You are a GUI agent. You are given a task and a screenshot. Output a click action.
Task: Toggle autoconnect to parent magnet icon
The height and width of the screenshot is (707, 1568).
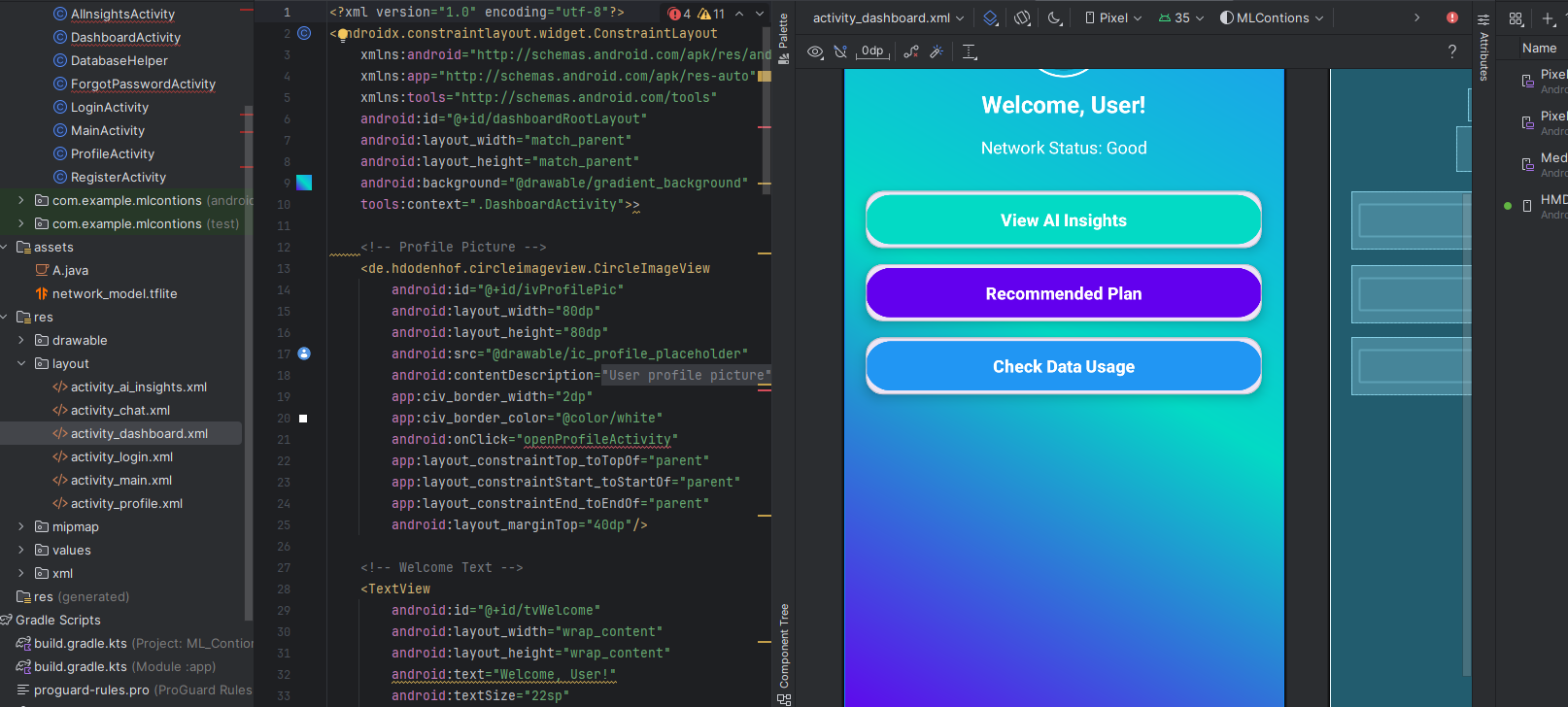pyautogui.click(x=840, y=51)
